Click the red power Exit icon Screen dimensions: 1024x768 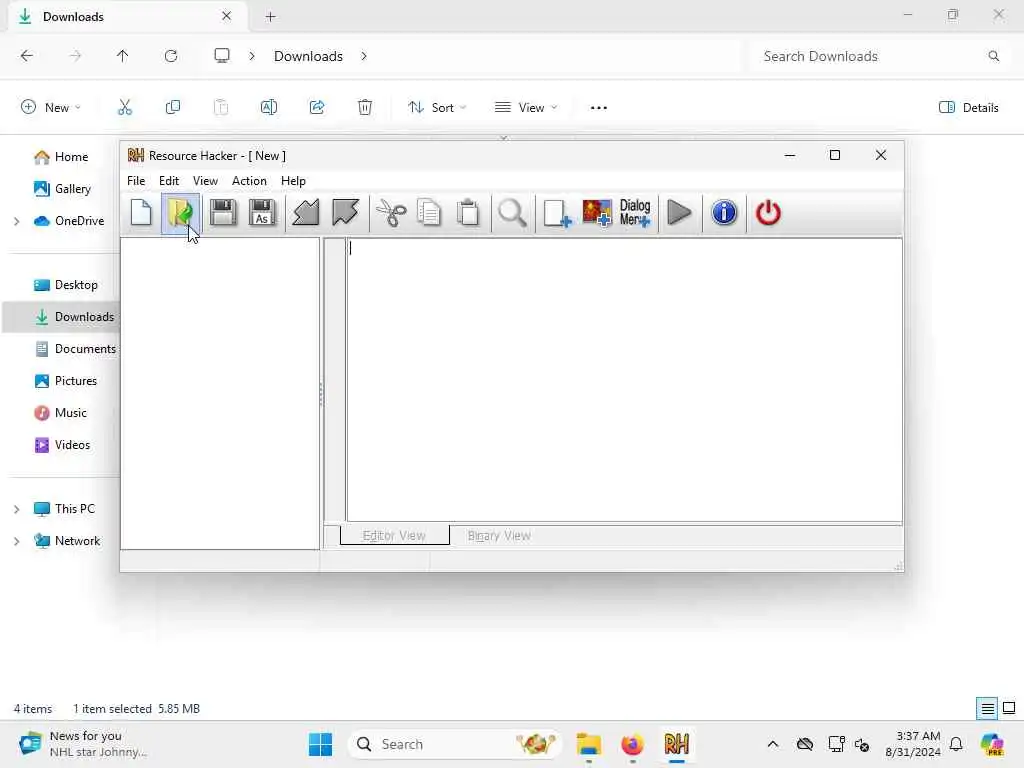(x=768, y=213)
